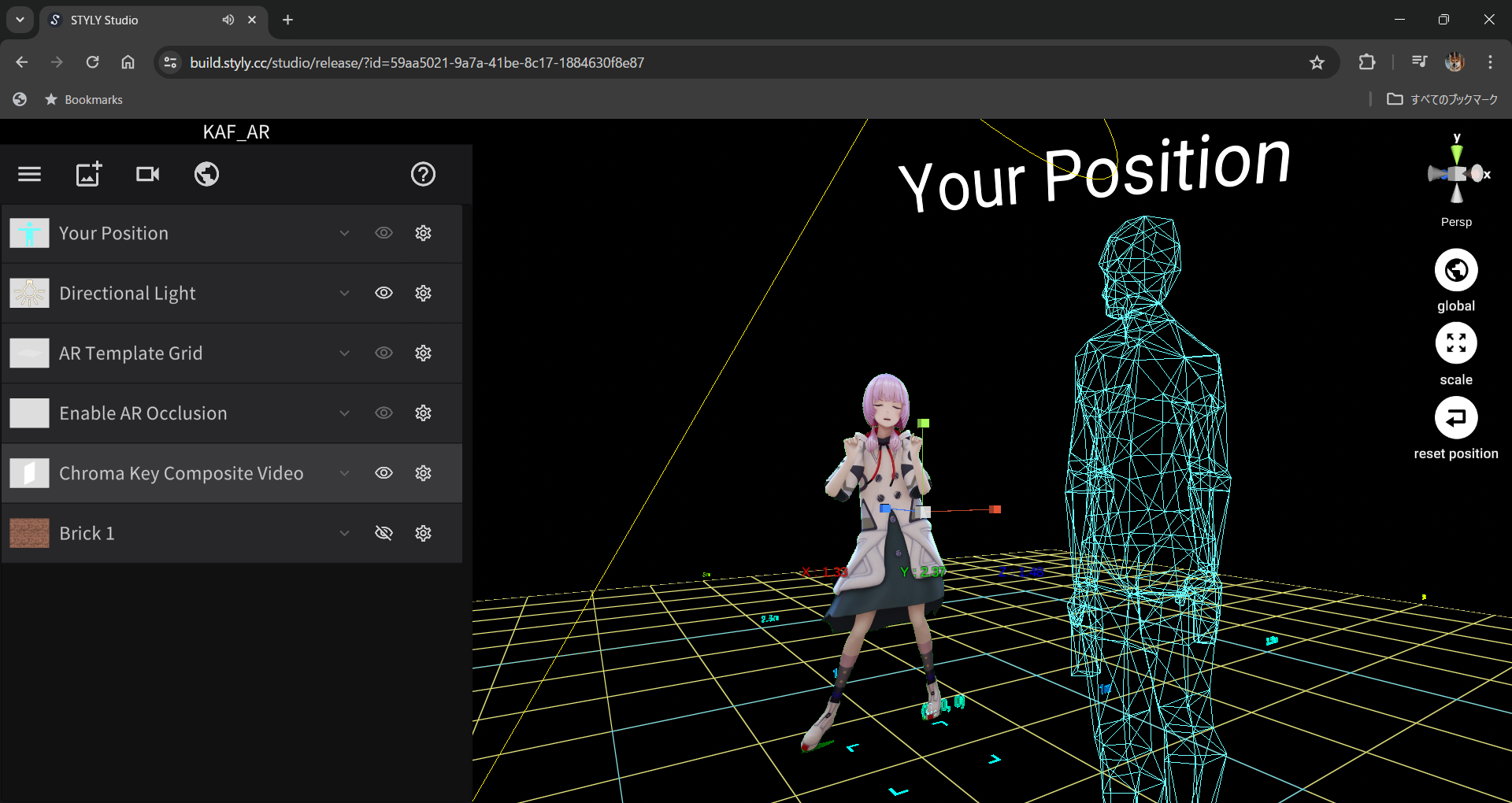Viewport: 1512px width, 803px height.
Task: Hide the Chroma Key Composite Video asset
Action: tap(384, 473)
